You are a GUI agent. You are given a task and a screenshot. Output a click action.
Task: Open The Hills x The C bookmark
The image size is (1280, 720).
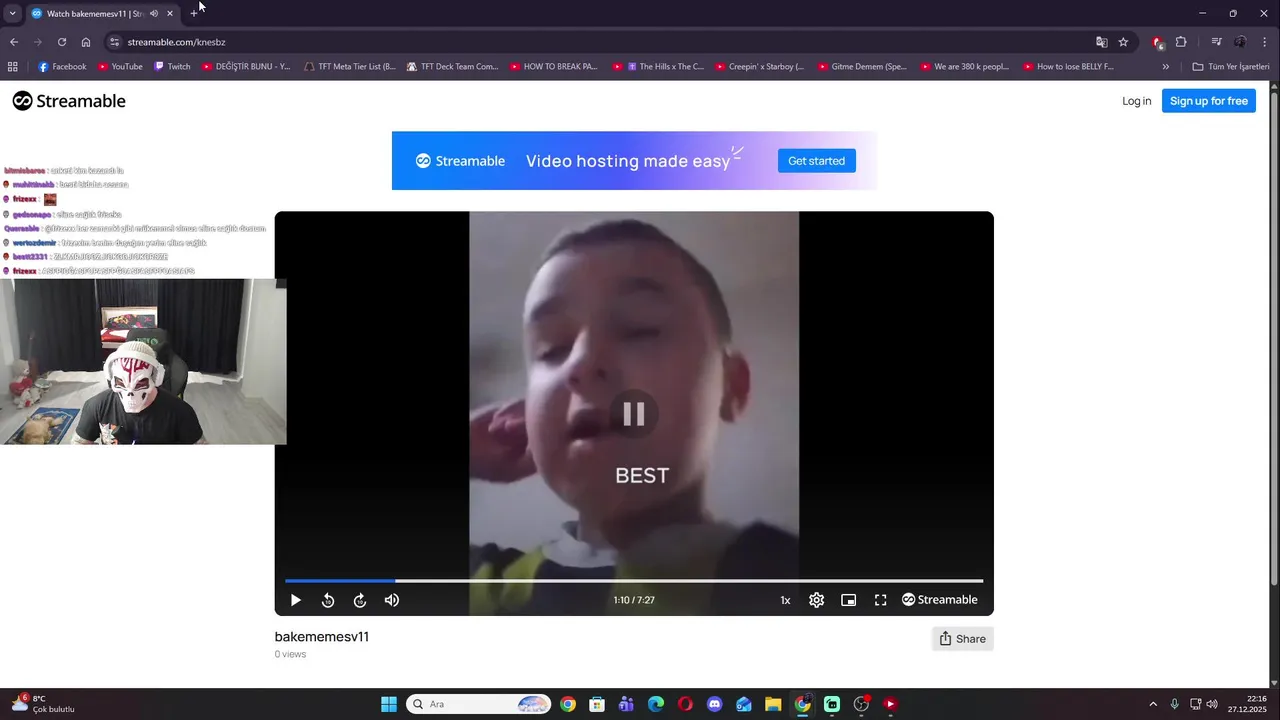point(666,67)
